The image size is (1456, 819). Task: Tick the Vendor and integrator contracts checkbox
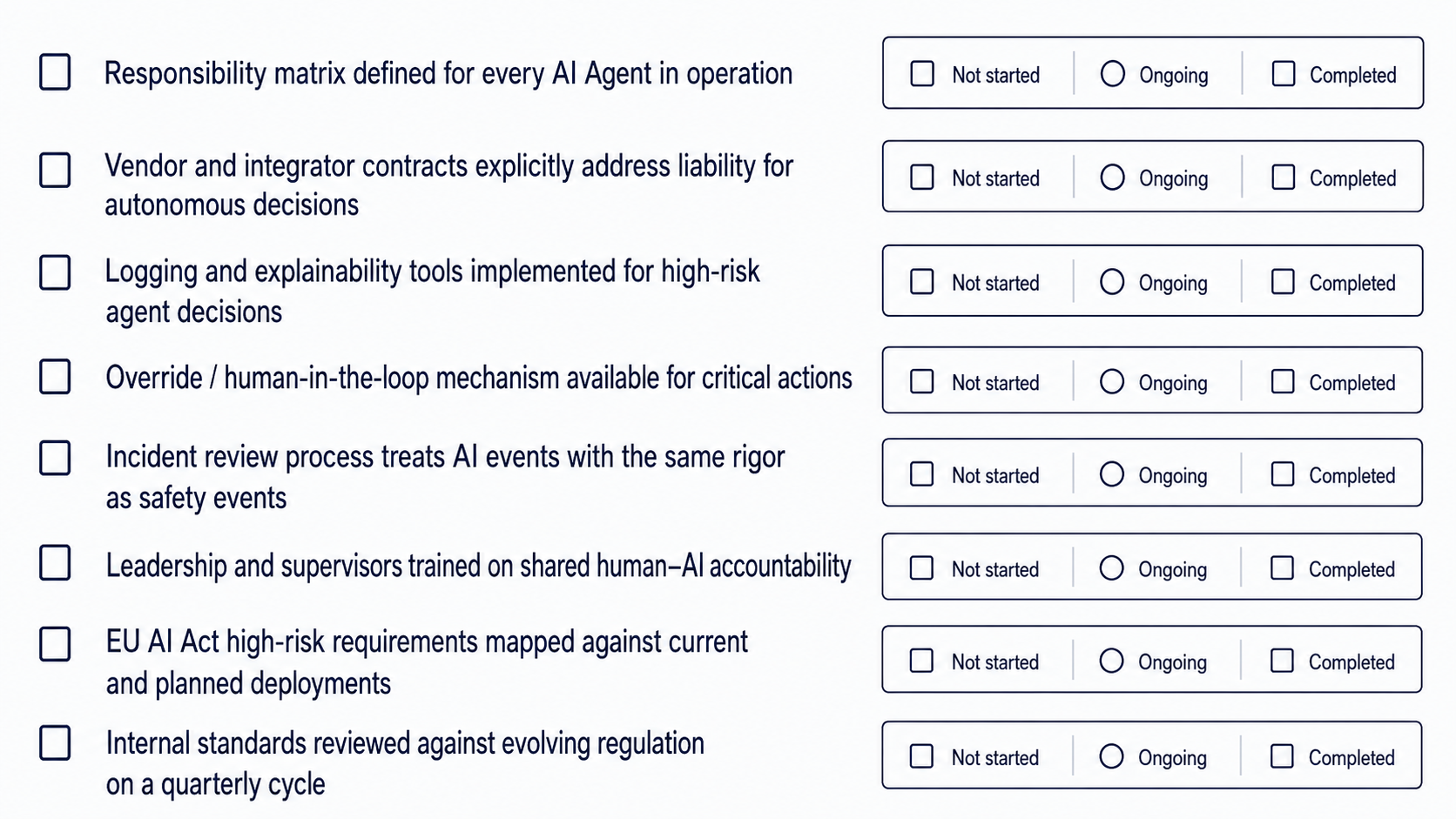55,171
